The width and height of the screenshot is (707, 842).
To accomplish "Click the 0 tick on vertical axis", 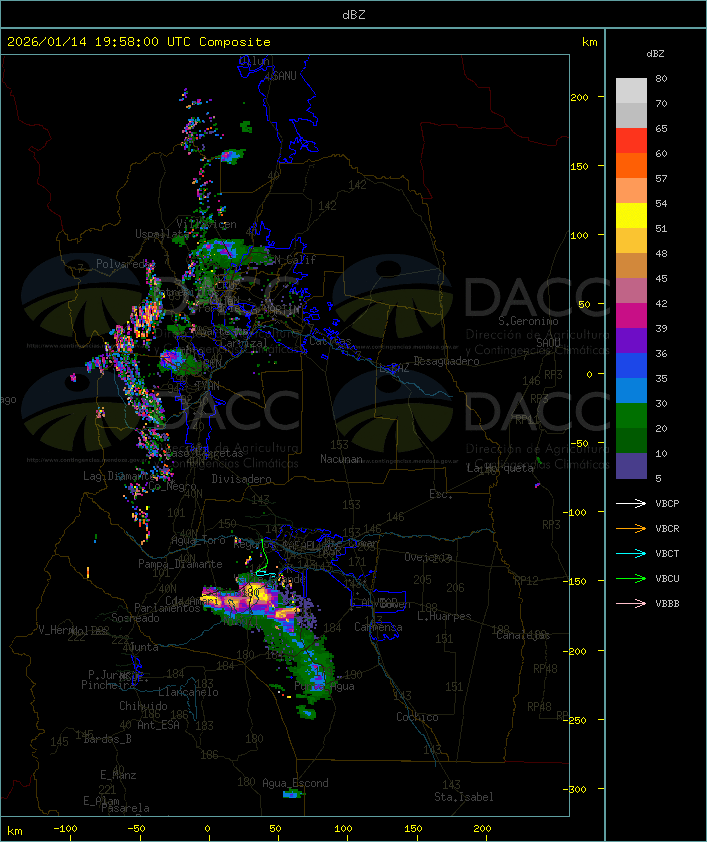I will pos(589,374).
